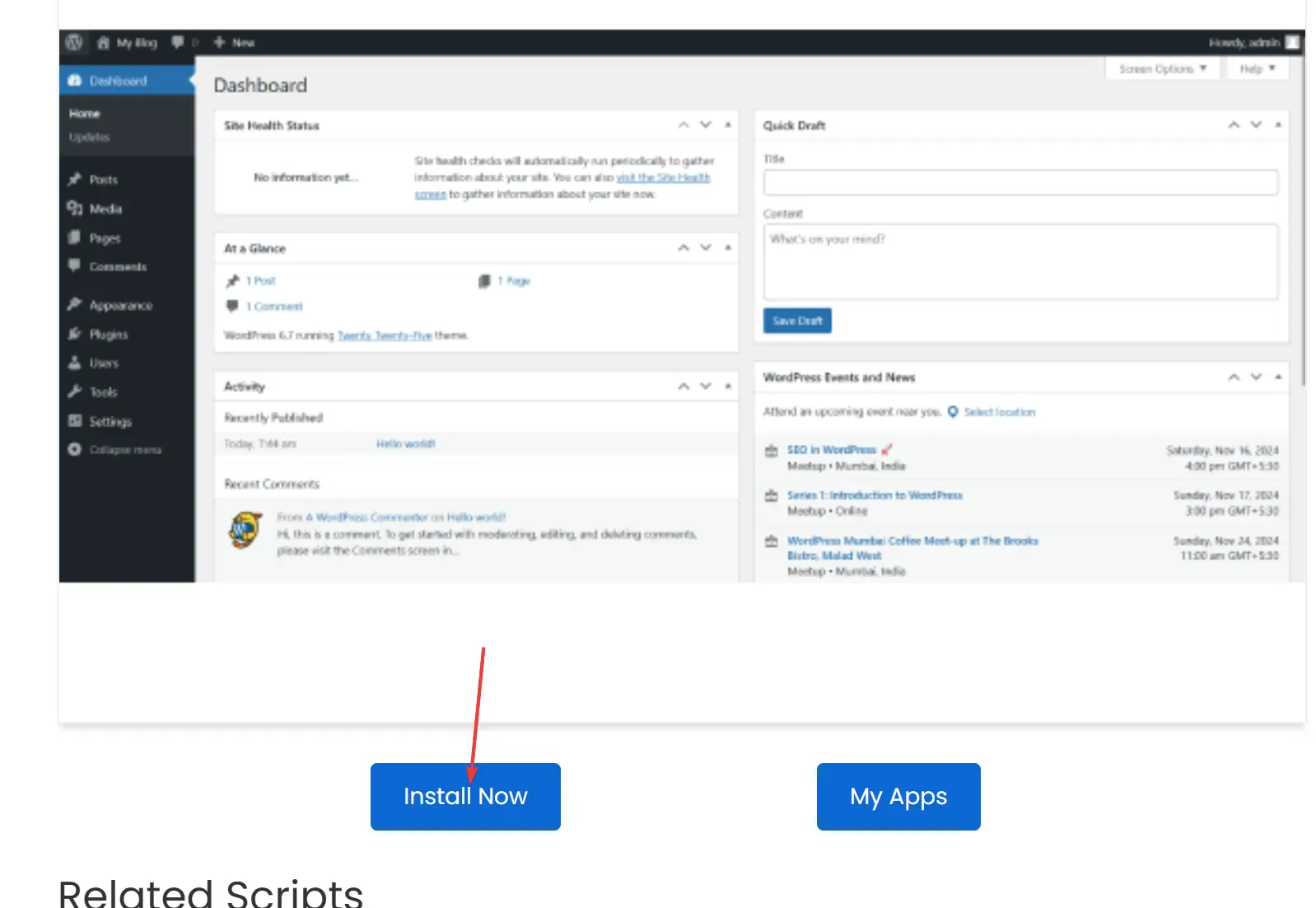Click the Recent Comments heading
Screen dimensions: 1316x908
point(272,484)
